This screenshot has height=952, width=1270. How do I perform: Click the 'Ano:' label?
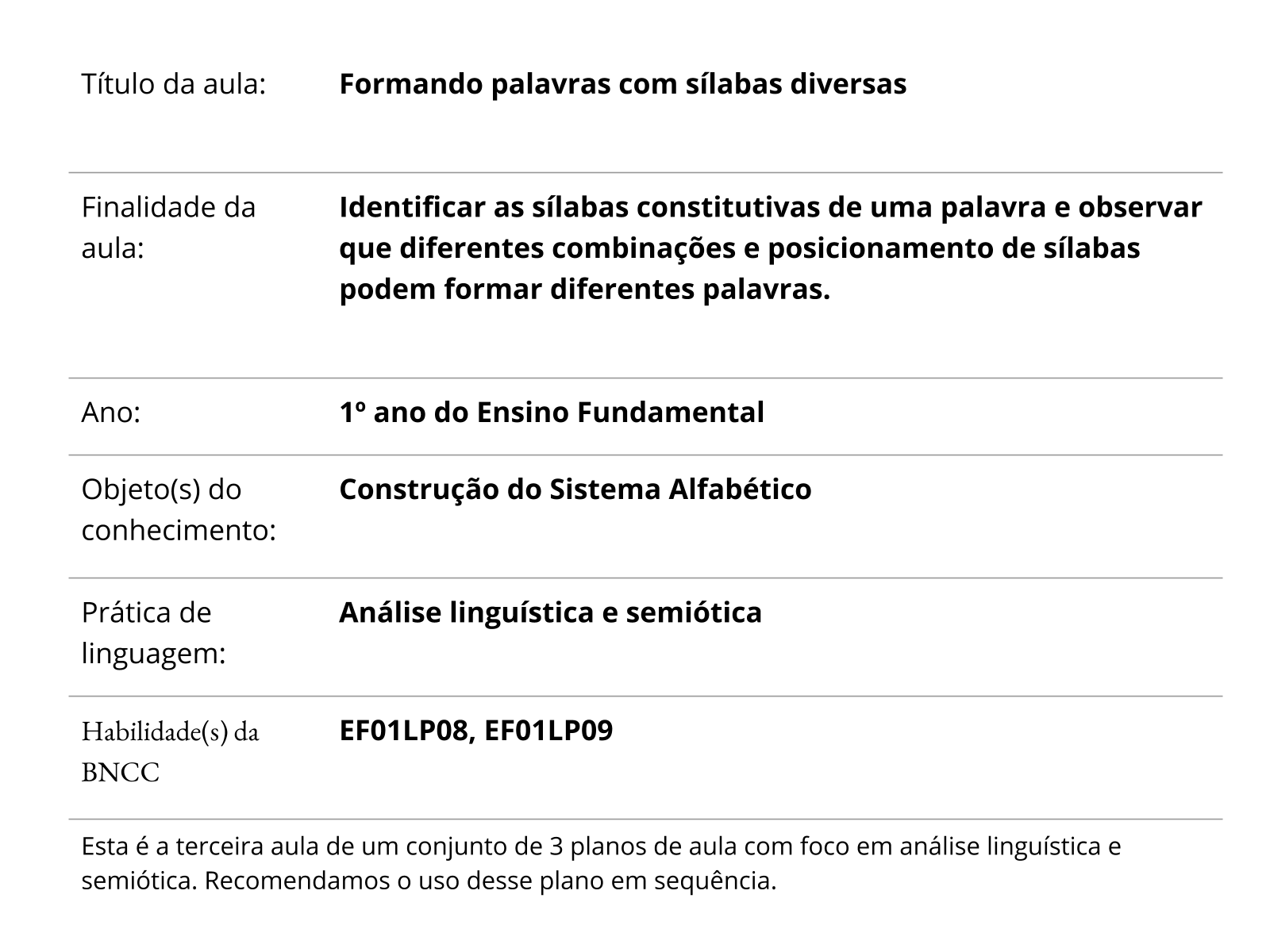pyautogui.click(x=111, y=413)
